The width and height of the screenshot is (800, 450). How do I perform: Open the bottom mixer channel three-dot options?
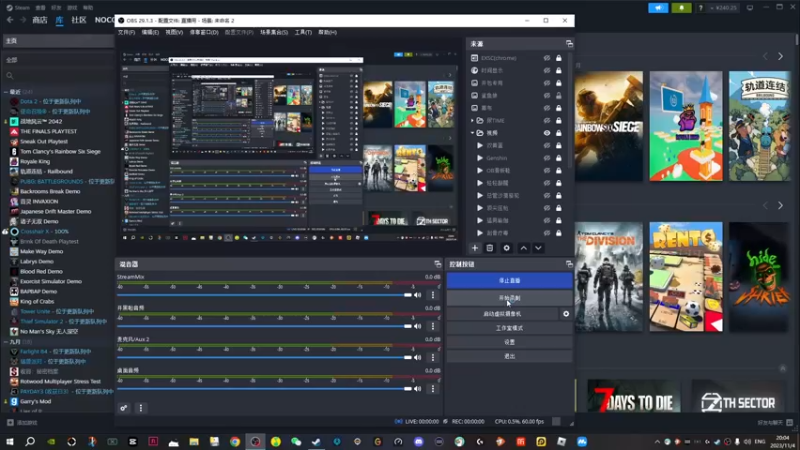433,389
